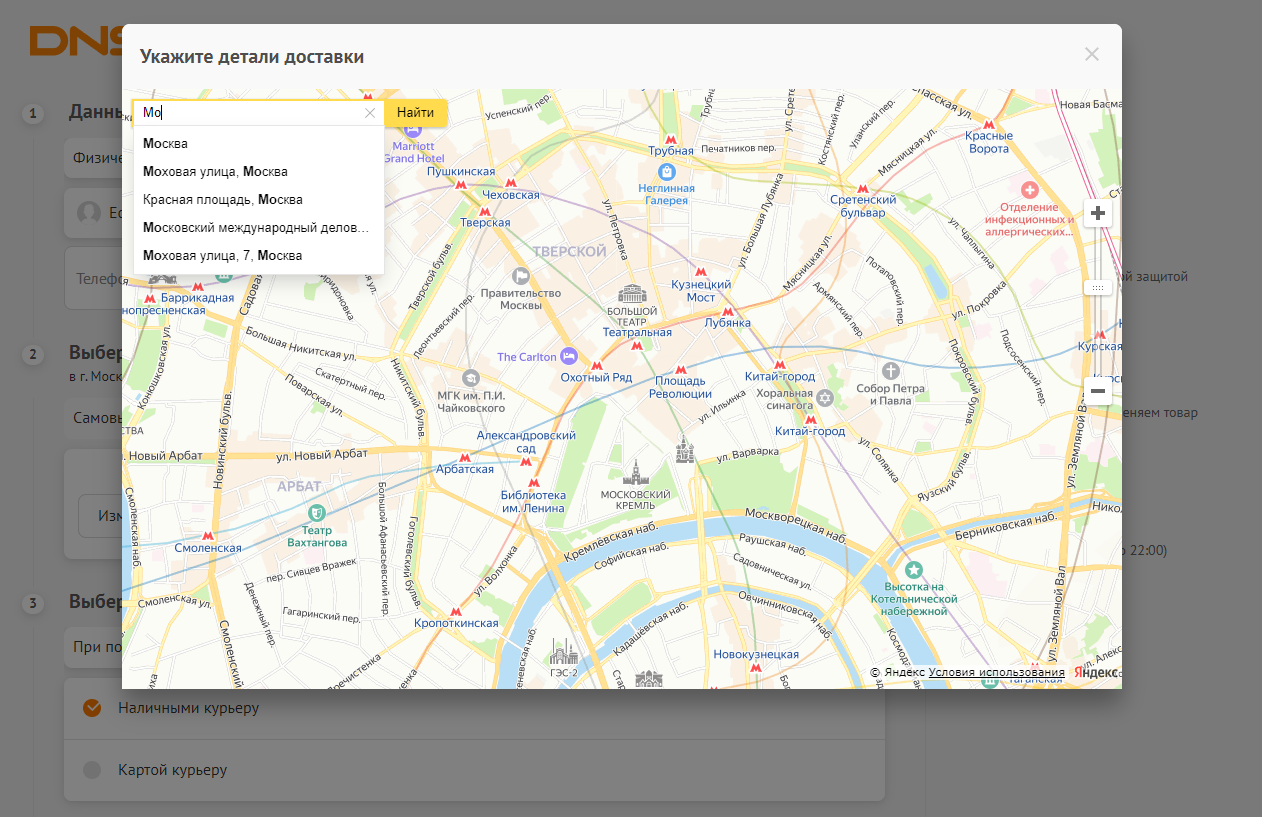Click the ТВЕРСКОЙ district label
The height and width of the screenshot is (817, 1262).
tap(570, 251)
